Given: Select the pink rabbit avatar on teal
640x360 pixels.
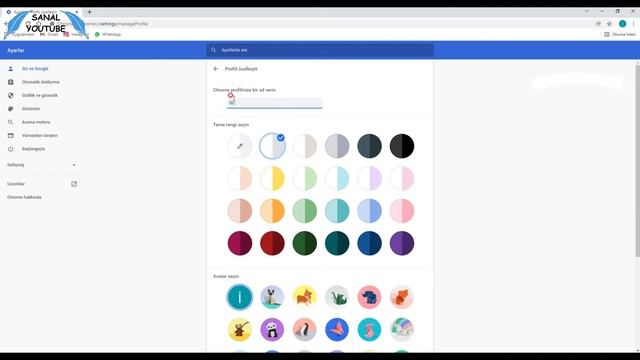Looking at the screenshot, I should 369,329.
